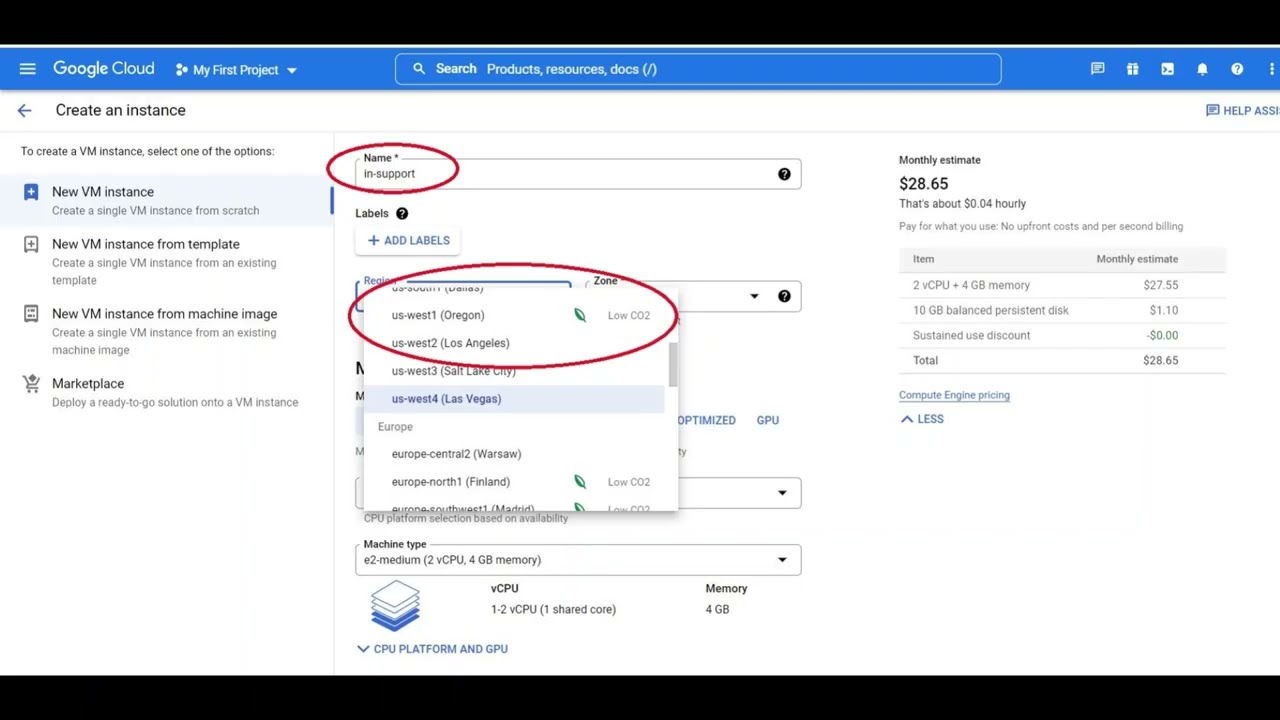This screenshot has width=1280, height=720.
Task: Open the My First Project selector
Action: (x=236, y=70)
